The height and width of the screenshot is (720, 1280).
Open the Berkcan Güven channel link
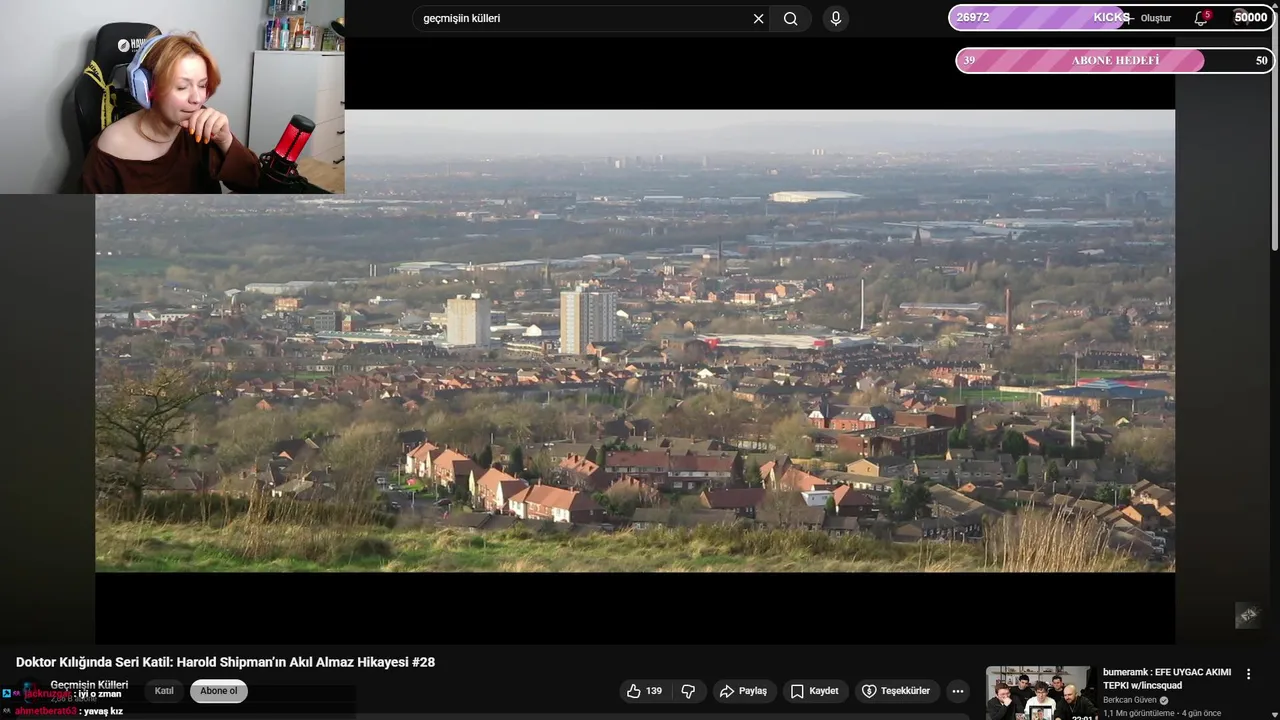pyautogui.click(x=1130, y=700)
